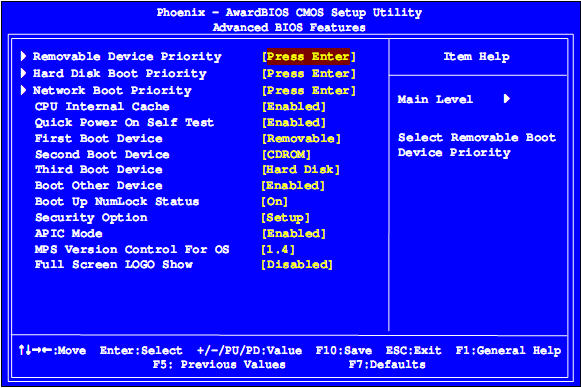Select Network Boot Priority label
This screenshot has height=388, width=581.
pyautogui.click(x=112, y=90)
